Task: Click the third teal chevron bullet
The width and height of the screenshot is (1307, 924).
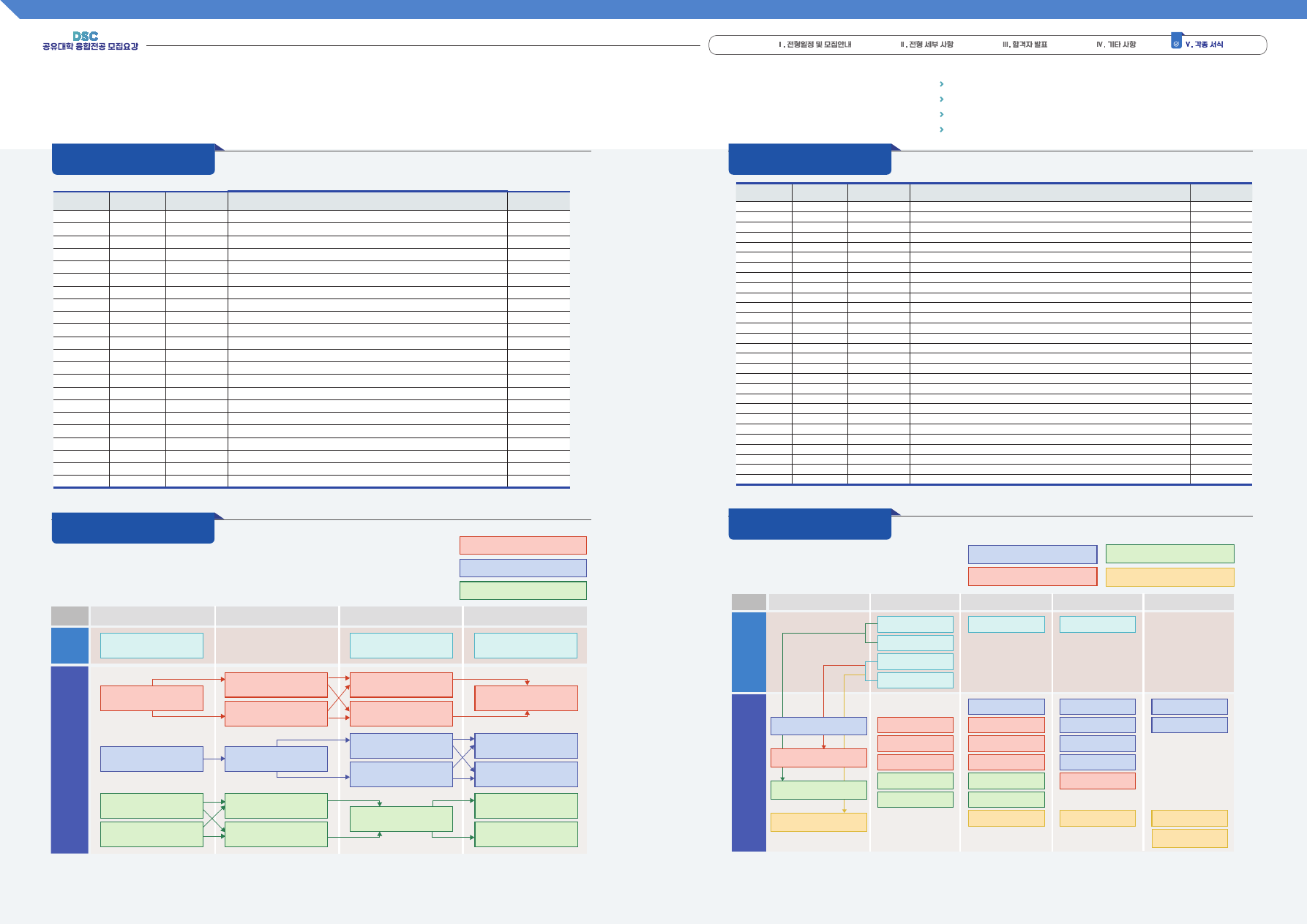Action: 941,115
